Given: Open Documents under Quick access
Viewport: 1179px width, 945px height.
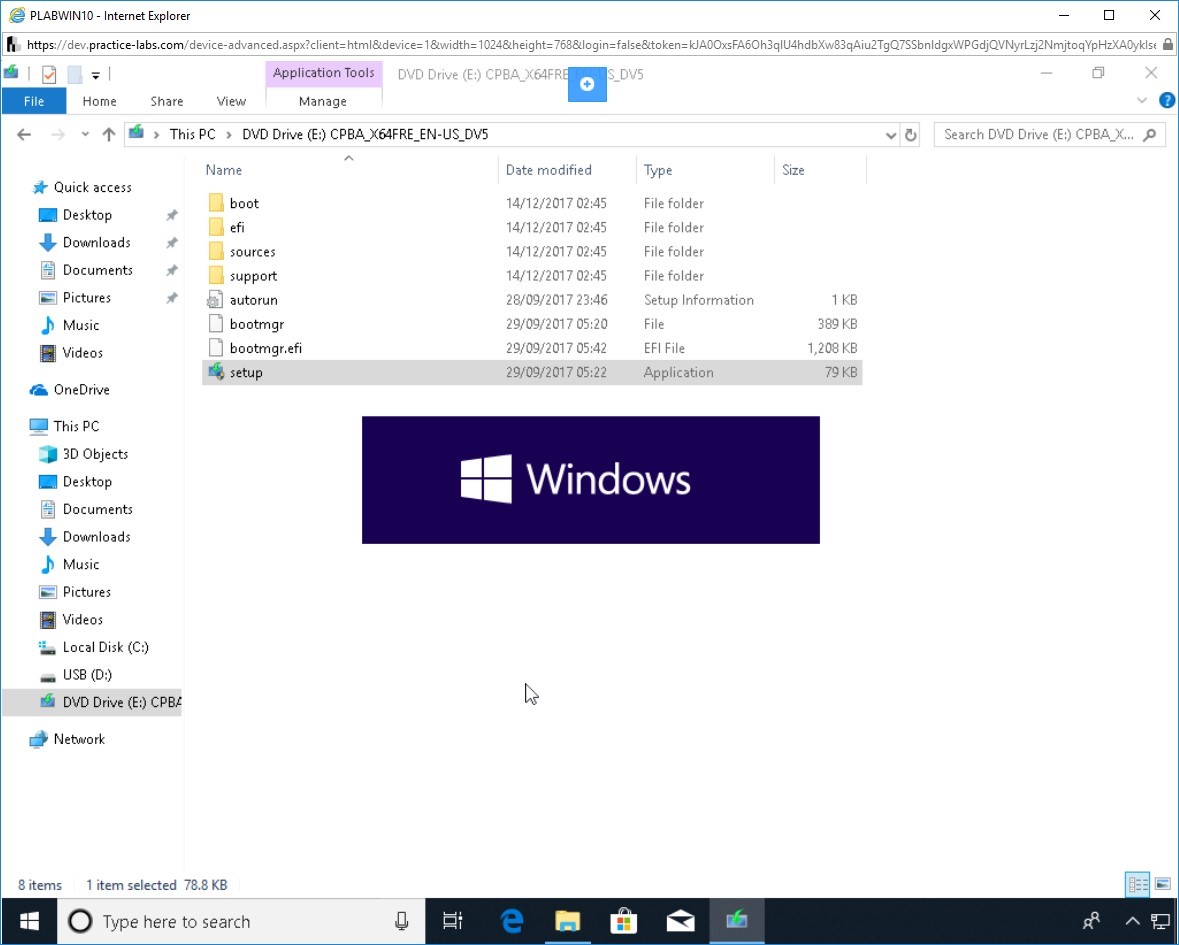Looking at the screenshot, I should point(98,270).
